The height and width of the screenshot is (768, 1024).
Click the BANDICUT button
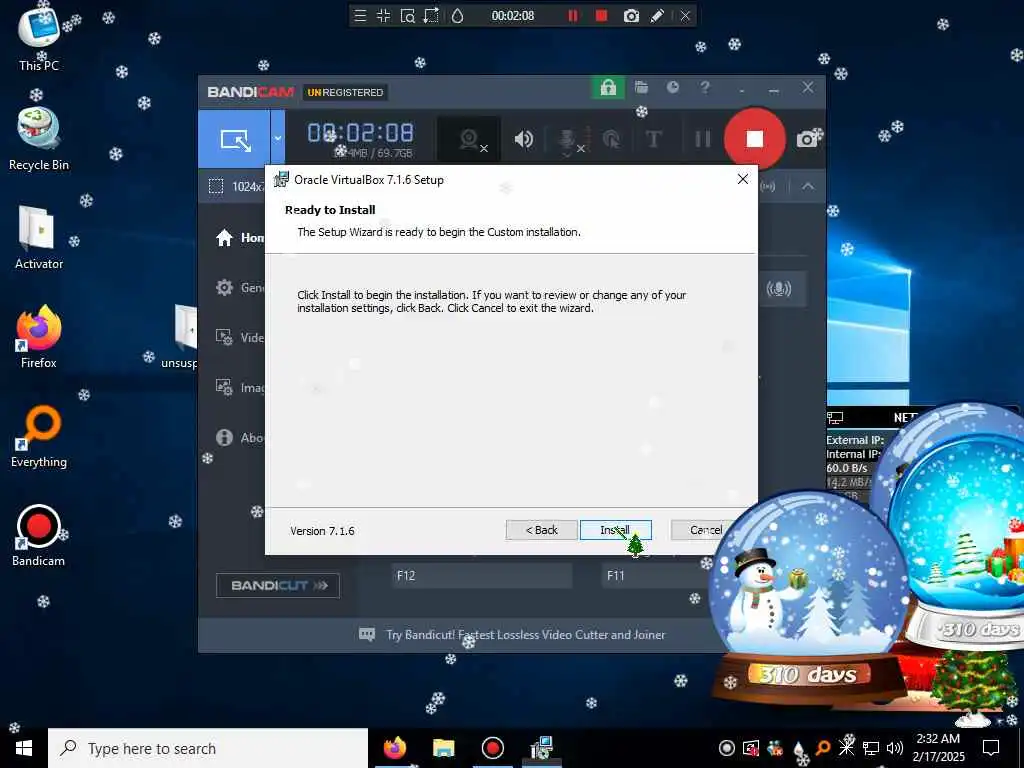278,585
